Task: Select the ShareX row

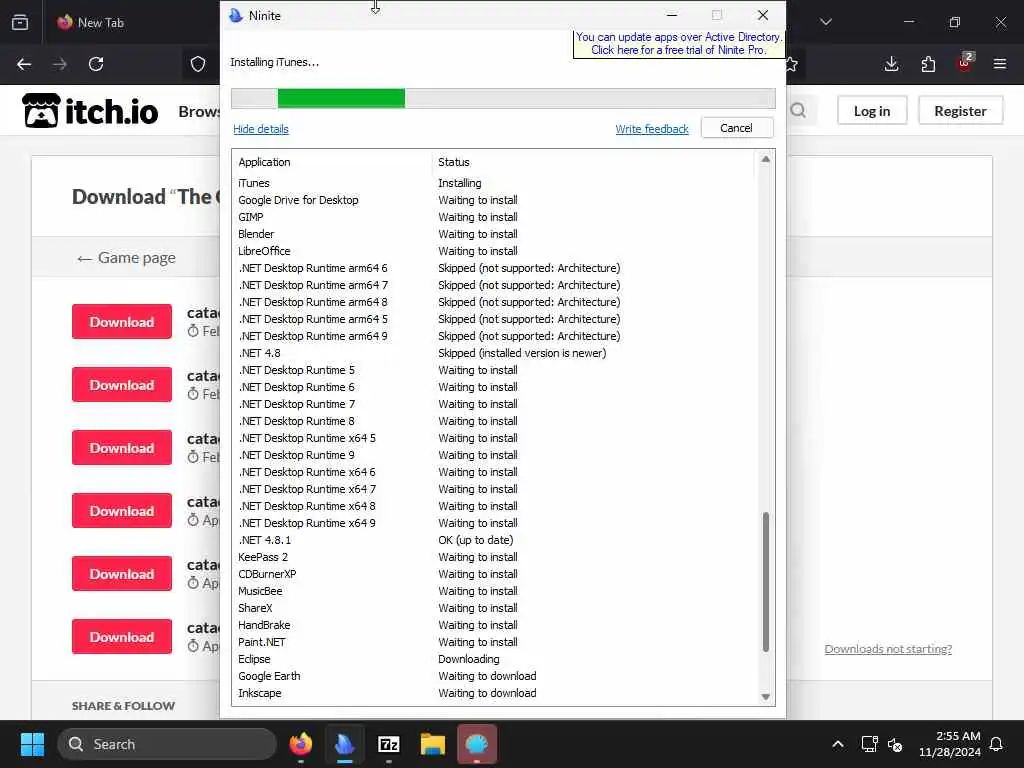Action: pos(494,608)
